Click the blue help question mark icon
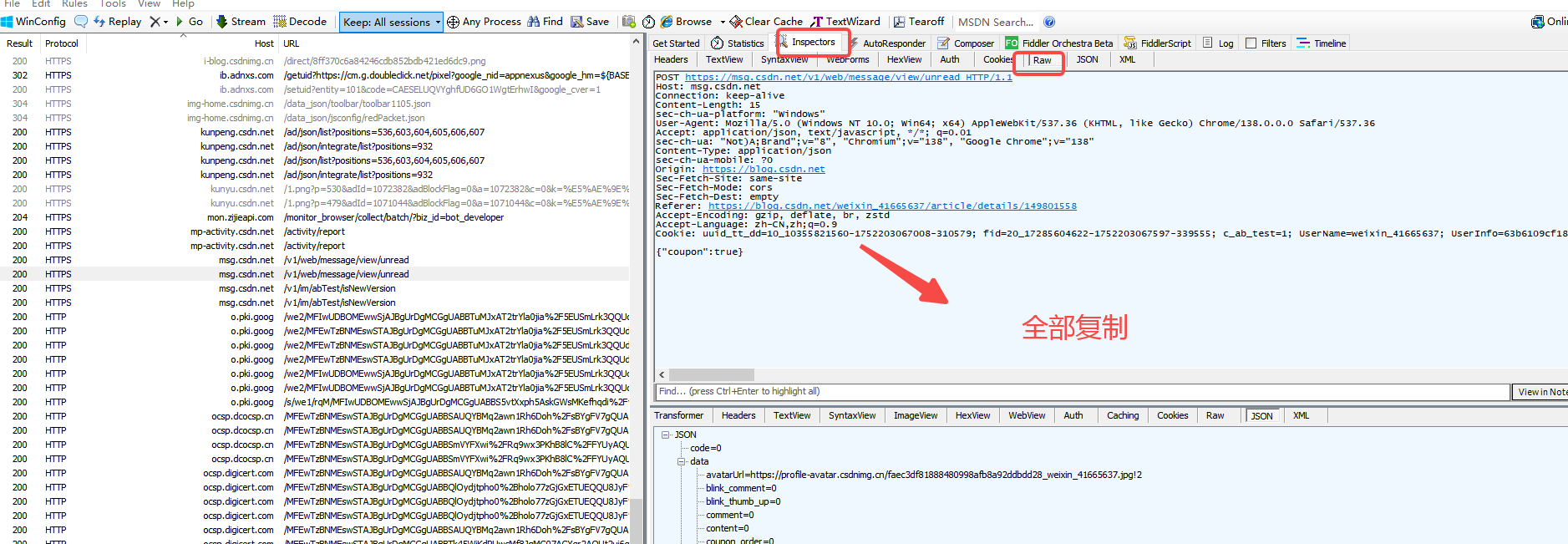1568x544 pixels. [x=1049, y=22]
